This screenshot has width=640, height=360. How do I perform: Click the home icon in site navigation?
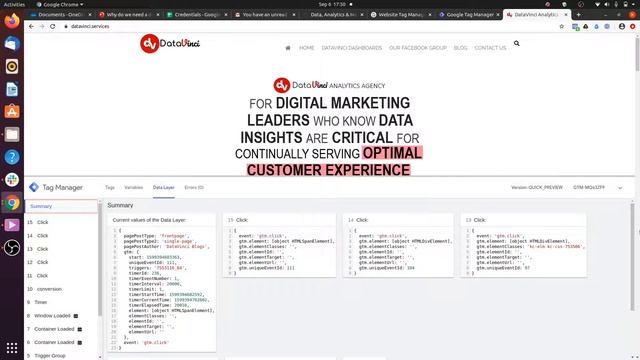pyautogui.click(x=288, y=48)
